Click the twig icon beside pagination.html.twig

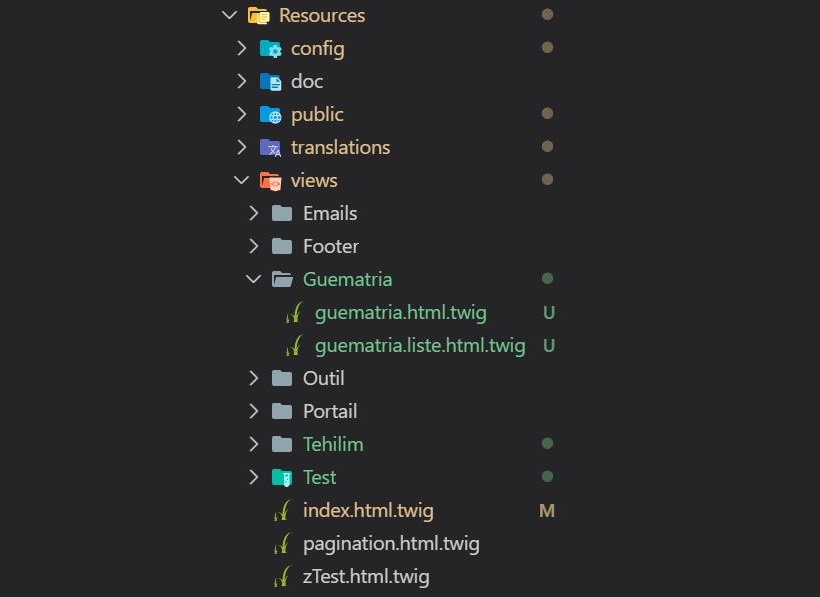282,544
